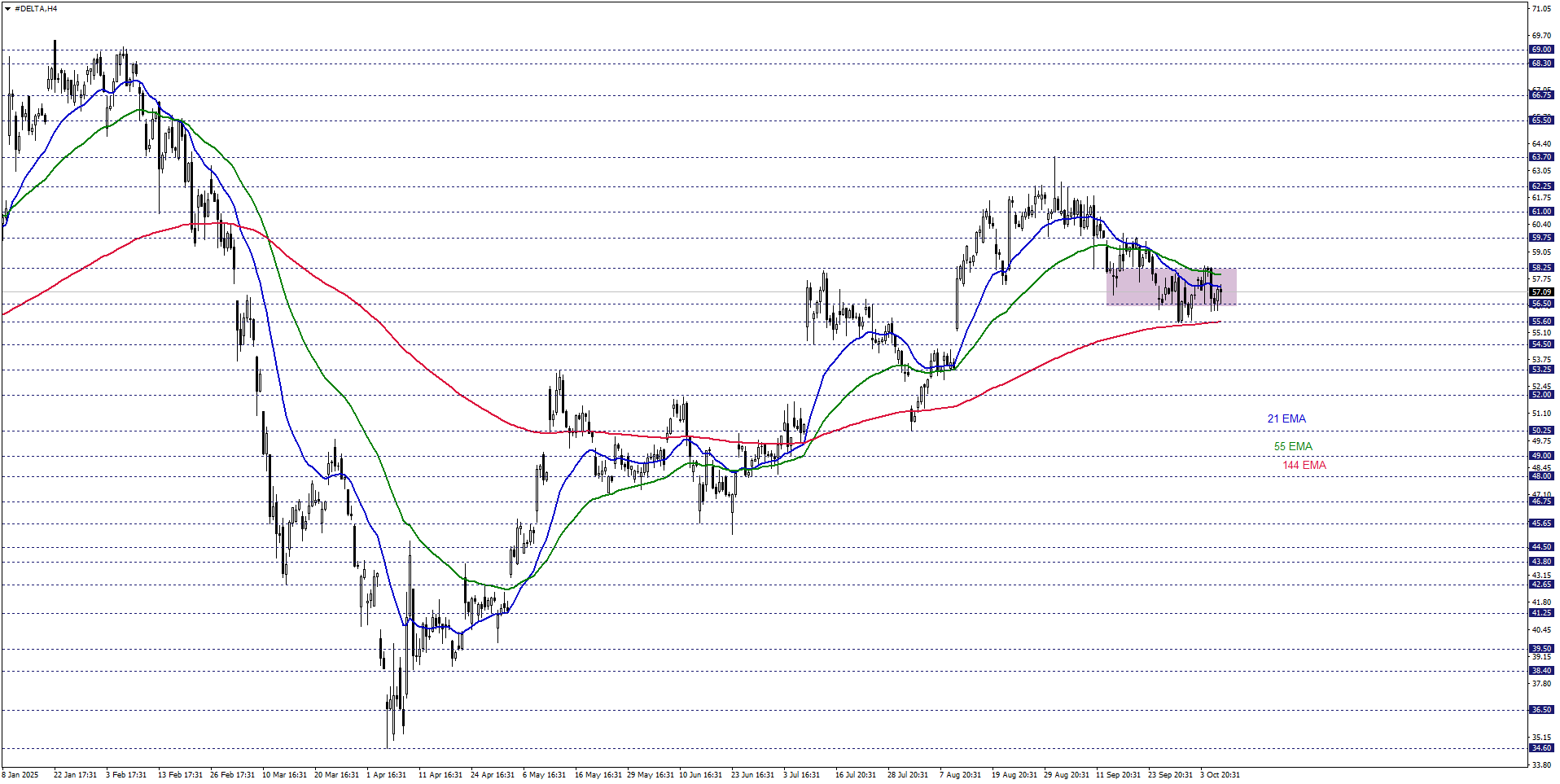Screen dimensions: 1560x784
Task: Click the 8 Jan 2025 date label
Action: pyautogui.click(x=20, y=774)
